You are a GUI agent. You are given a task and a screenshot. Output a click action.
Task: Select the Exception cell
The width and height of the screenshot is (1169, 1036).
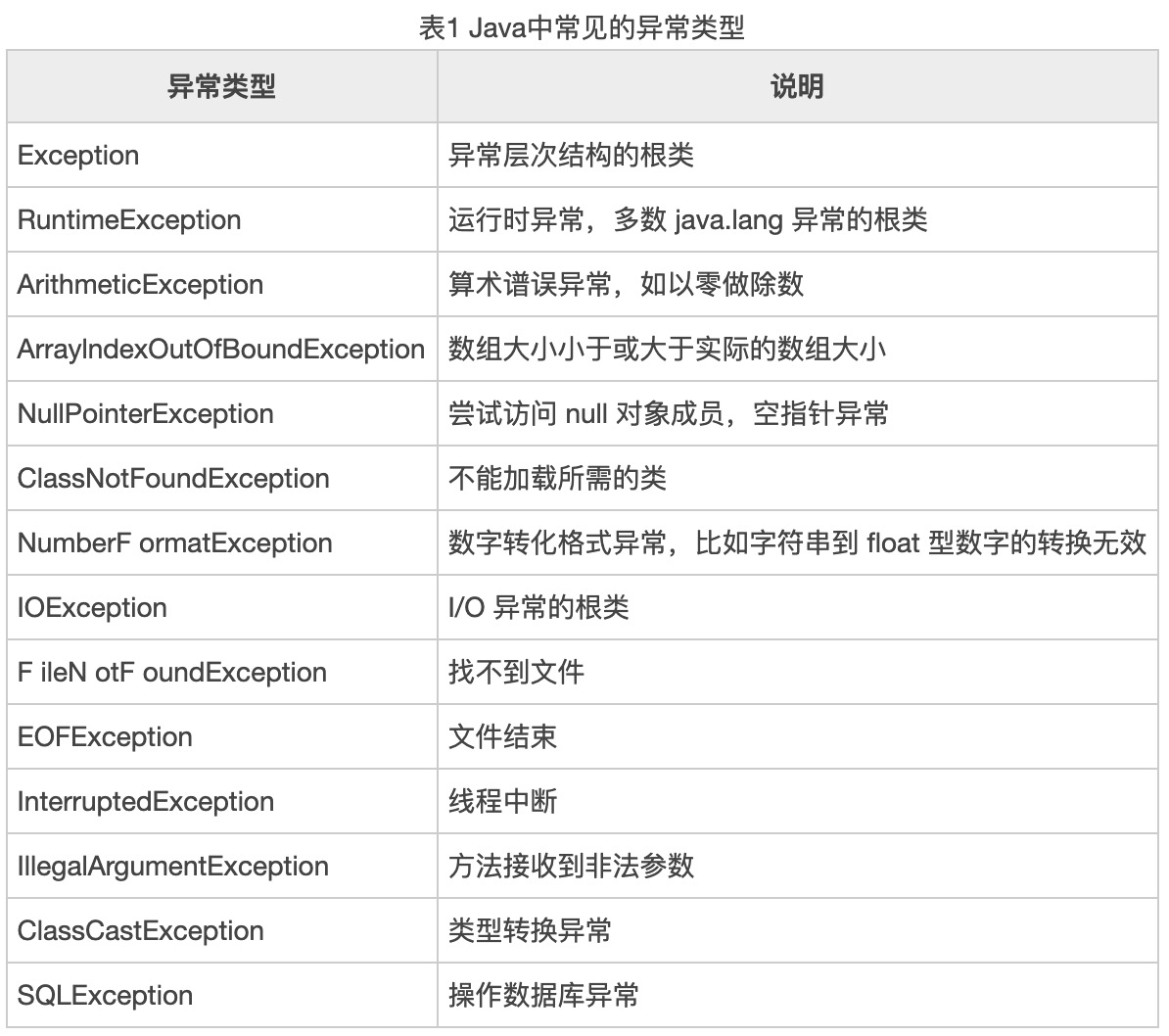click(x=78, y=156)
